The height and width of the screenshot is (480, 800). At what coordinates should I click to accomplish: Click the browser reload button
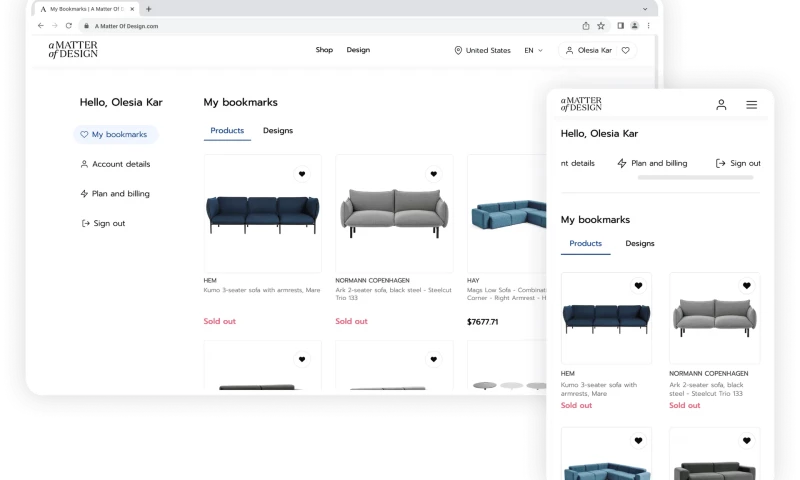point(68,26)
